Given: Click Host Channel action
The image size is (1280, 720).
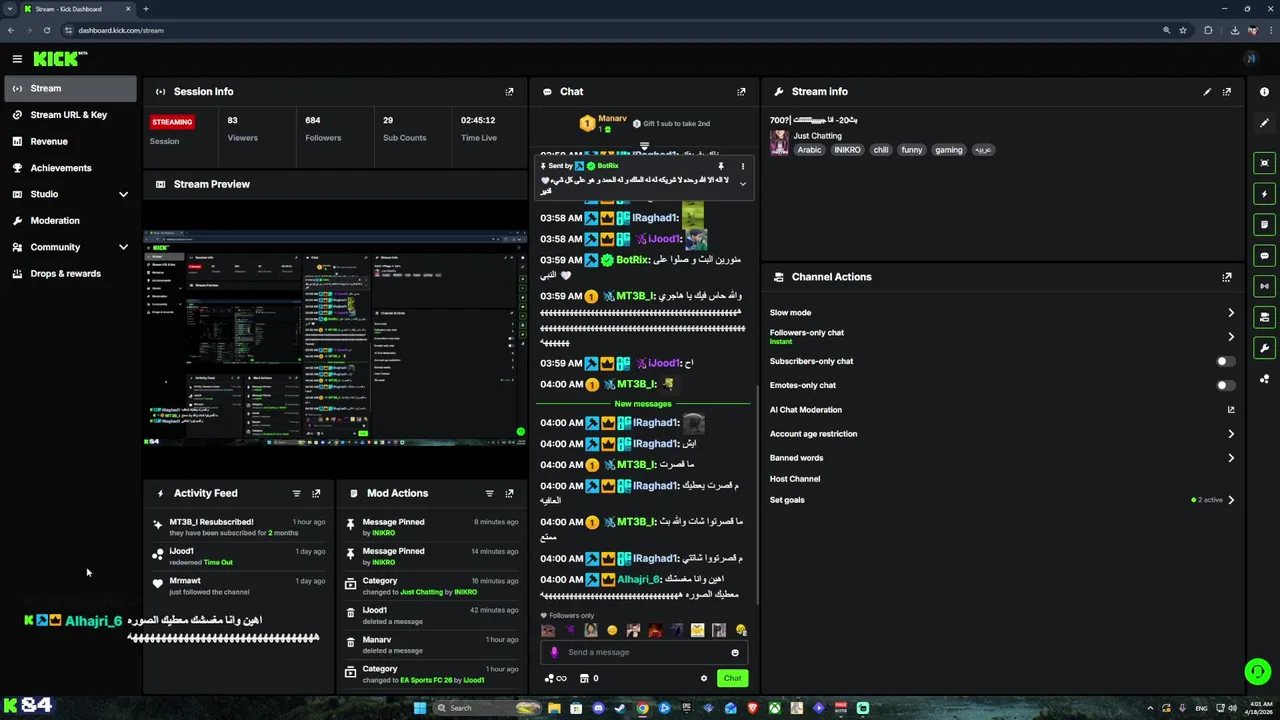Looking at the screenshot, I should (795, 479).
